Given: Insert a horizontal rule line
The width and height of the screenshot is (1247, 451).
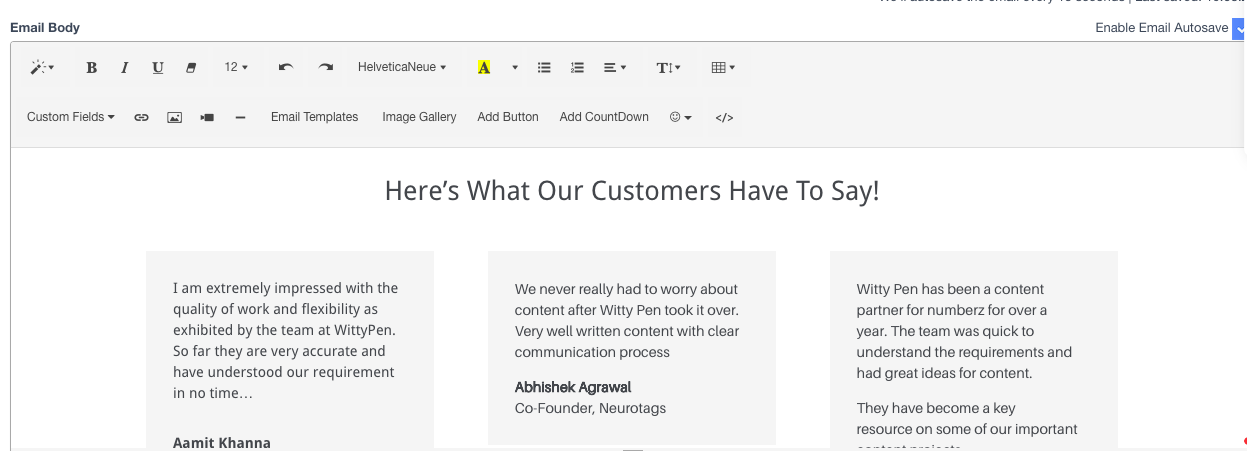Looking at the screenshot, I should click(x=240, y=117).
